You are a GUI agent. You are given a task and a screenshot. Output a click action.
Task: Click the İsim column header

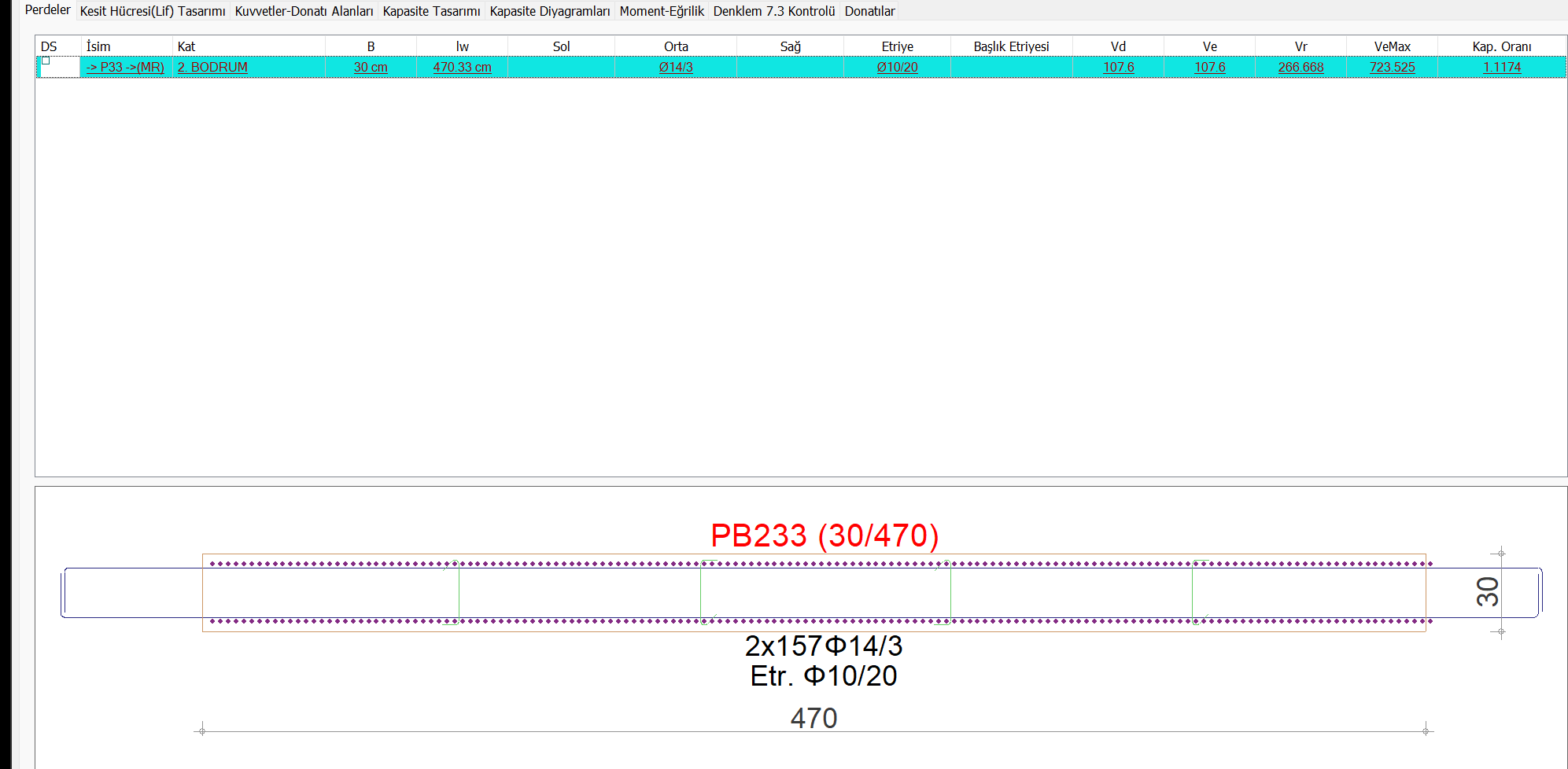[x=98, y=46]
